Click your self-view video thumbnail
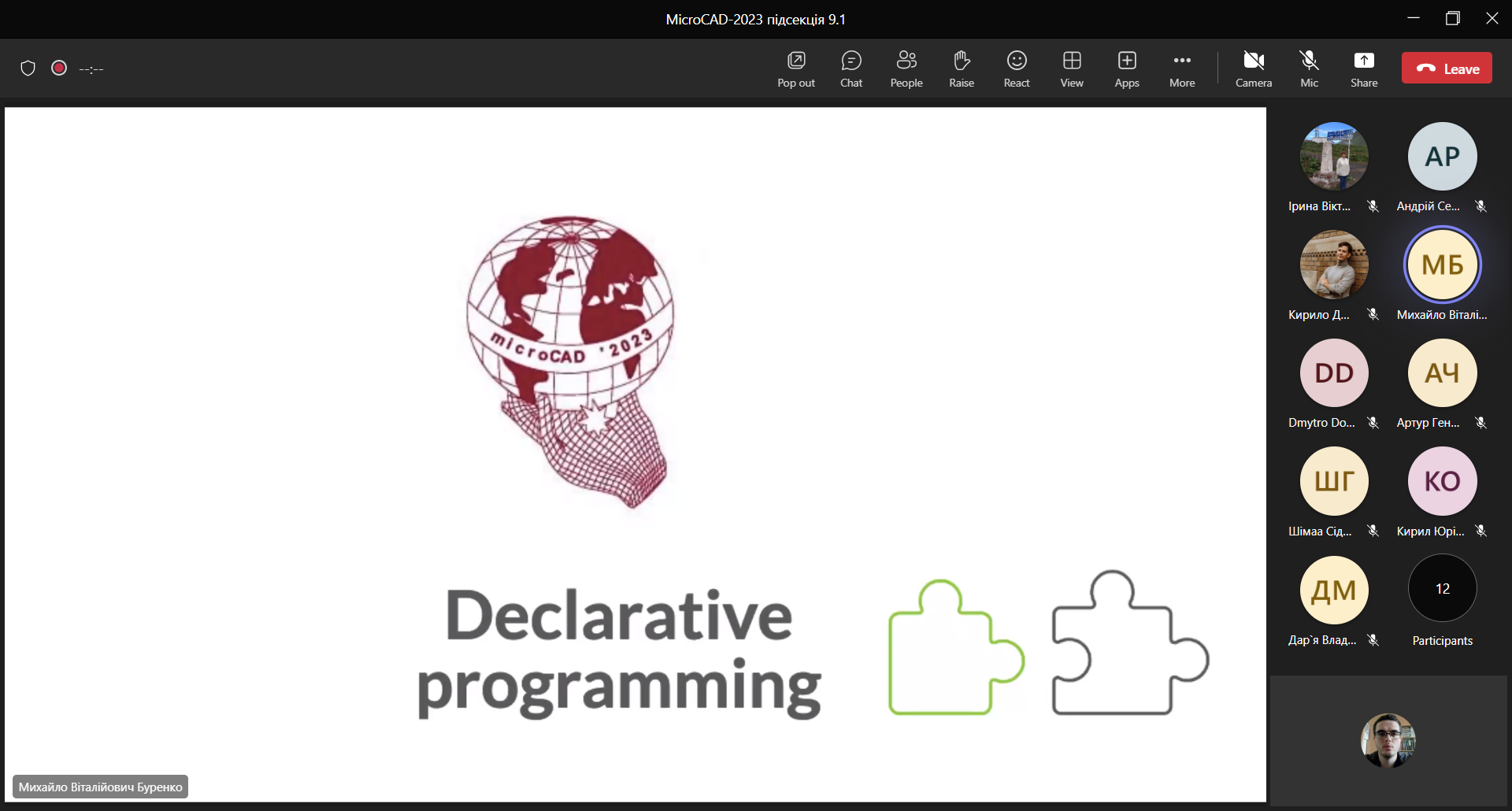Viewport: 1512px width, 811px height. [x=1388, y=740]
